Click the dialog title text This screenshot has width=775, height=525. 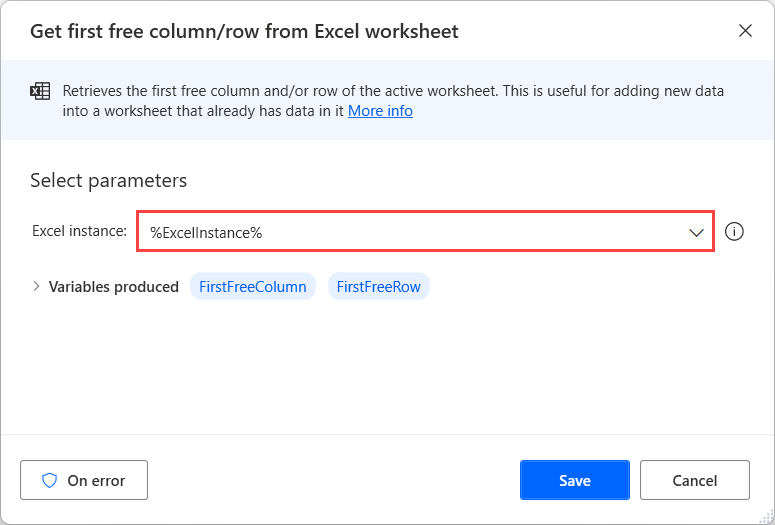[244, 31]
